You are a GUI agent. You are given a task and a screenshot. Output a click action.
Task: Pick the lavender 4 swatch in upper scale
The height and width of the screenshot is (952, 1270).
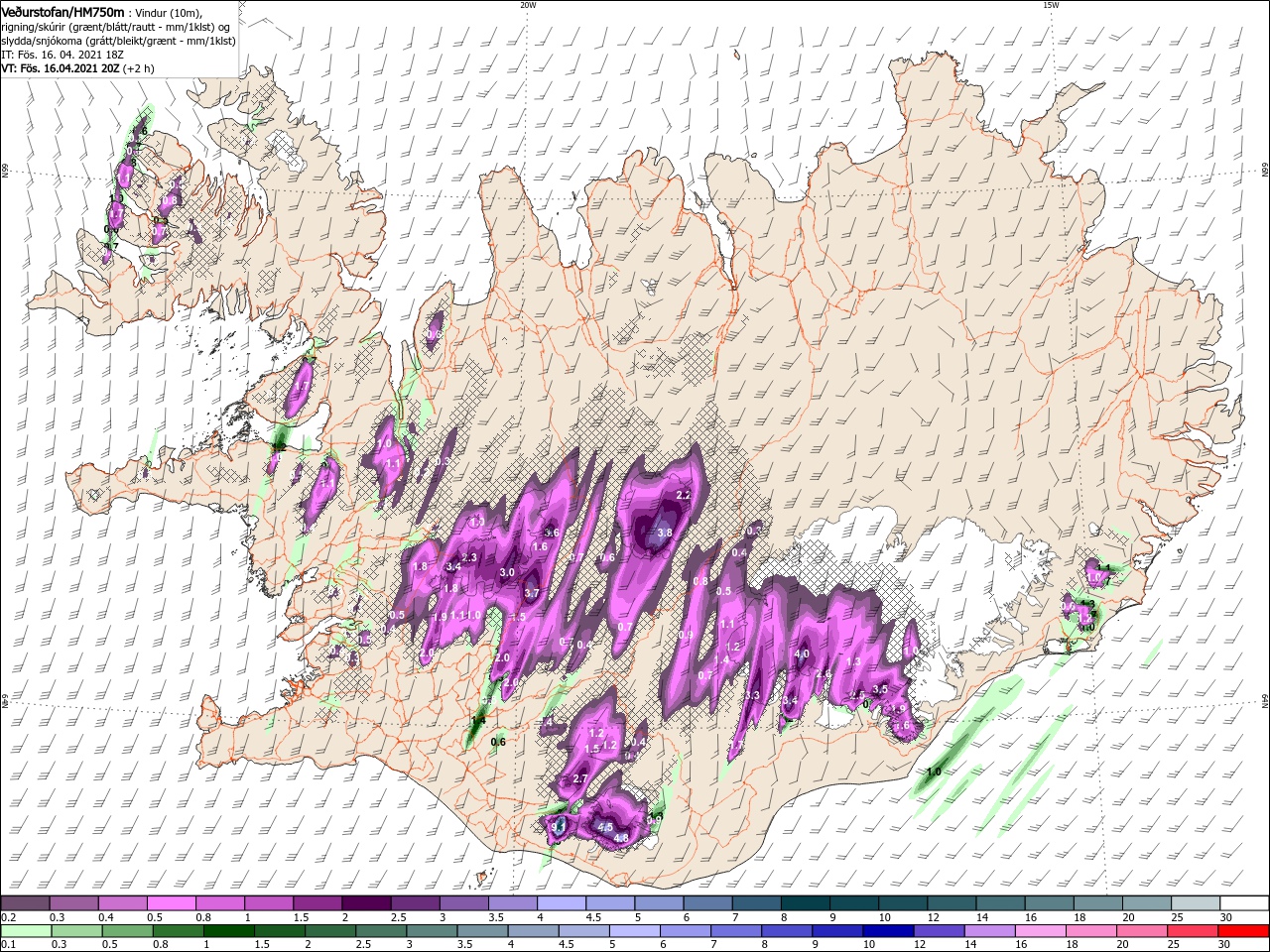click(560, 903)
